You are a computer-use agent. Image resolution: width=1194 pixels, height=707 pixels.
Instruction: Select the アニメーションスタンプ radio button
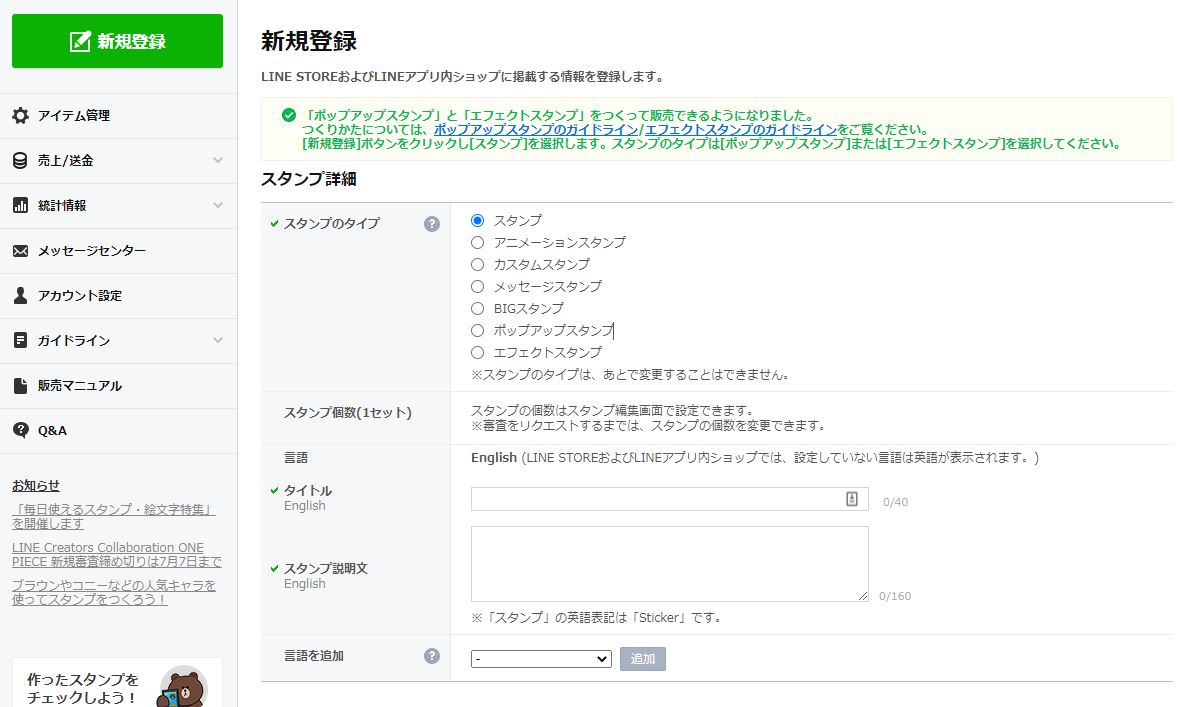click(x=477, y=243)
